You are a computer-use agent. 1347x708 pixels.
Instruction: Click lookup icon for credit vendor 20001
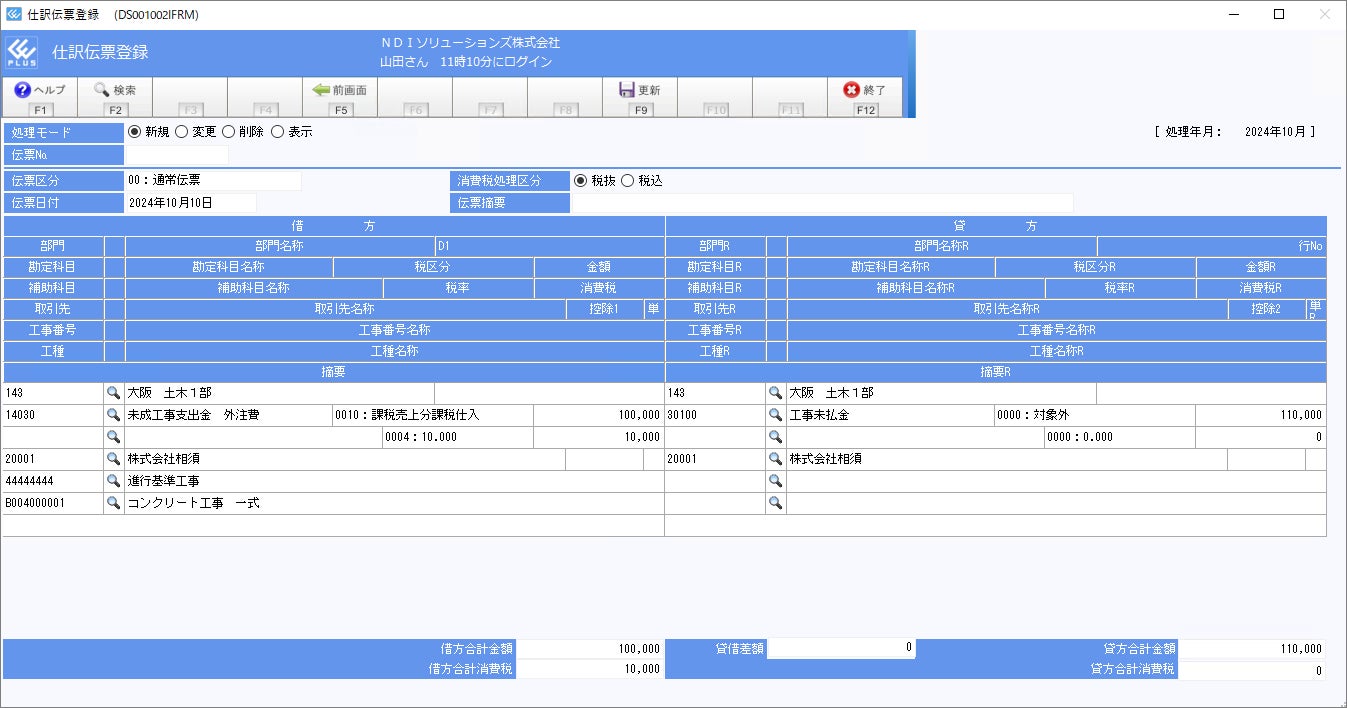pos(776,459)
